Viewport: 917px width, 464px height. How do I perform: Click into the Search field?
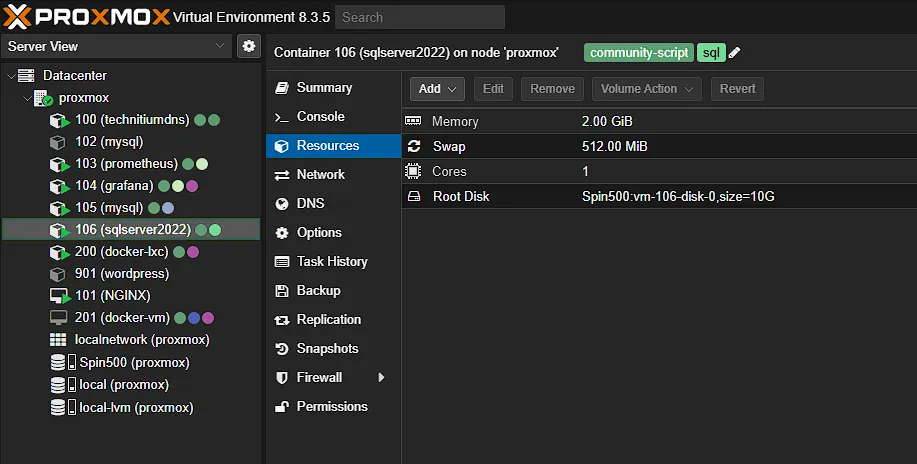click(x=420, y=18)
